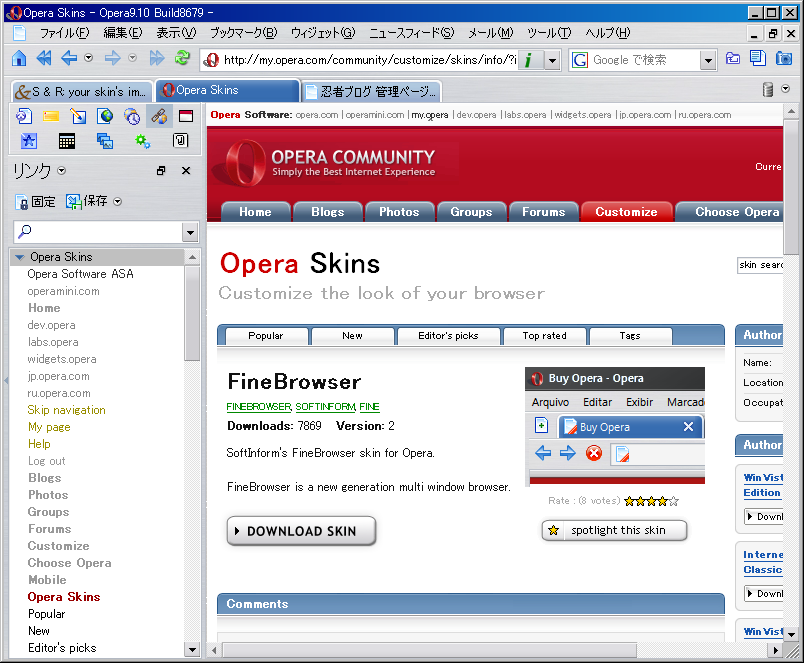Open the Windows panel icon

click(186, 116)
